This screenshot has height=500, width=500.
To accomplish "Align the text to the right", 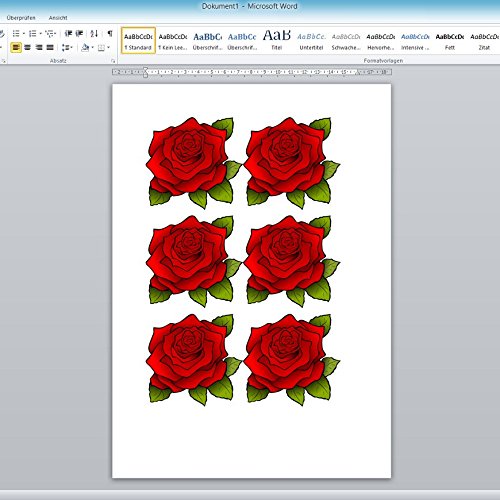I will [x=39, y=48].
